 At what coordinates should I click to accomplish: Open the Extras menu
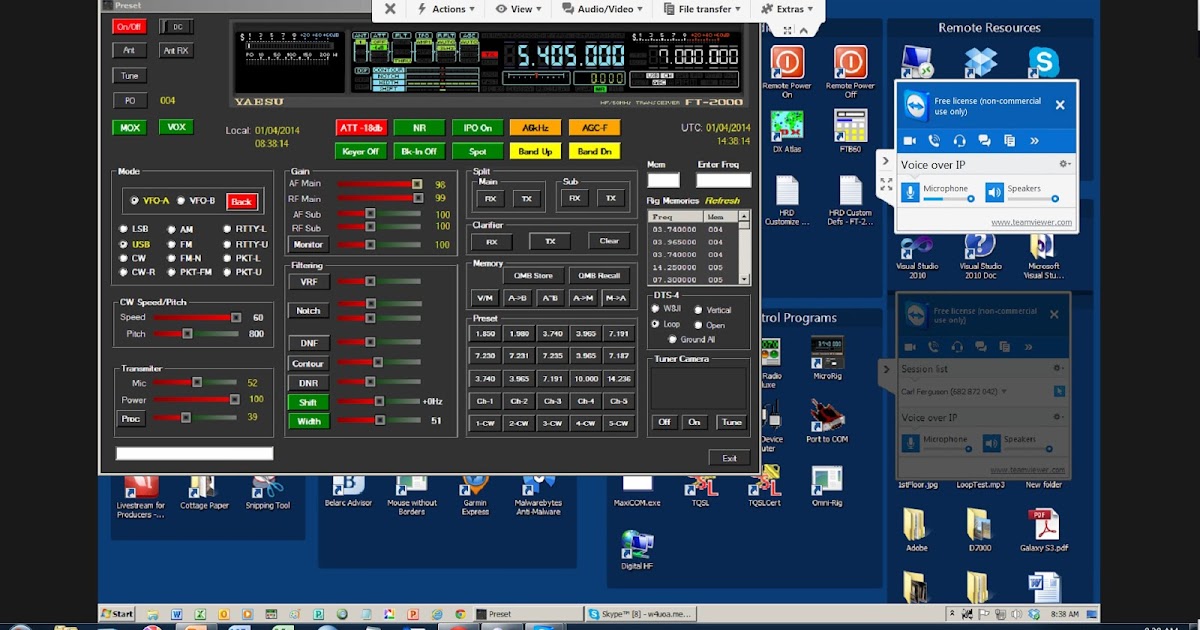788,9
